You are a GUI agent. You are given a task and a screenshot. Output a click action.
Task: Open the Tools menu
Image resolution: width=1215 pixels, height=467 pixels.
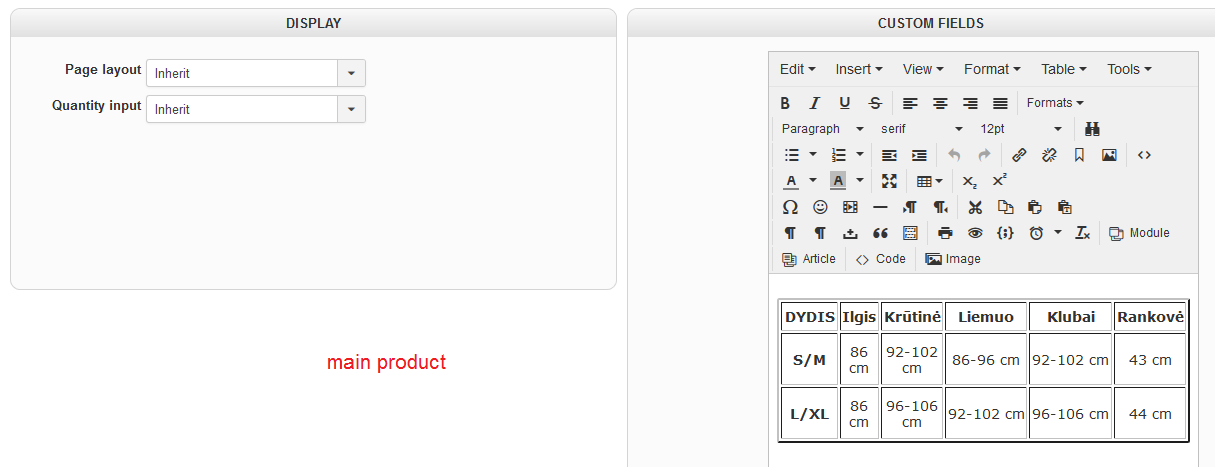[1129, 69]
